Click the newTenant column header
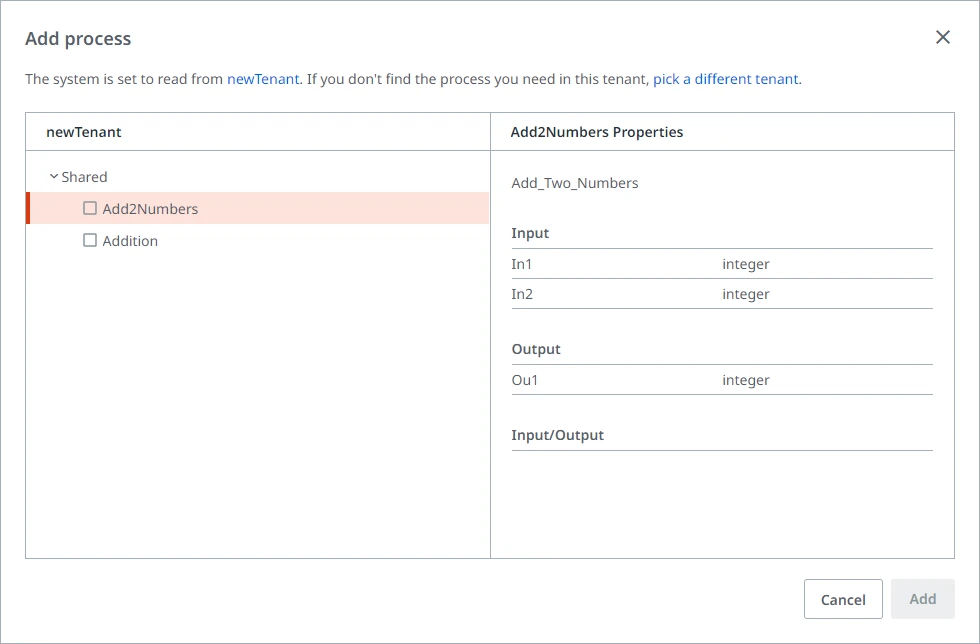The width and height of the screenshot is (980, 644). (x=84, y=132)
